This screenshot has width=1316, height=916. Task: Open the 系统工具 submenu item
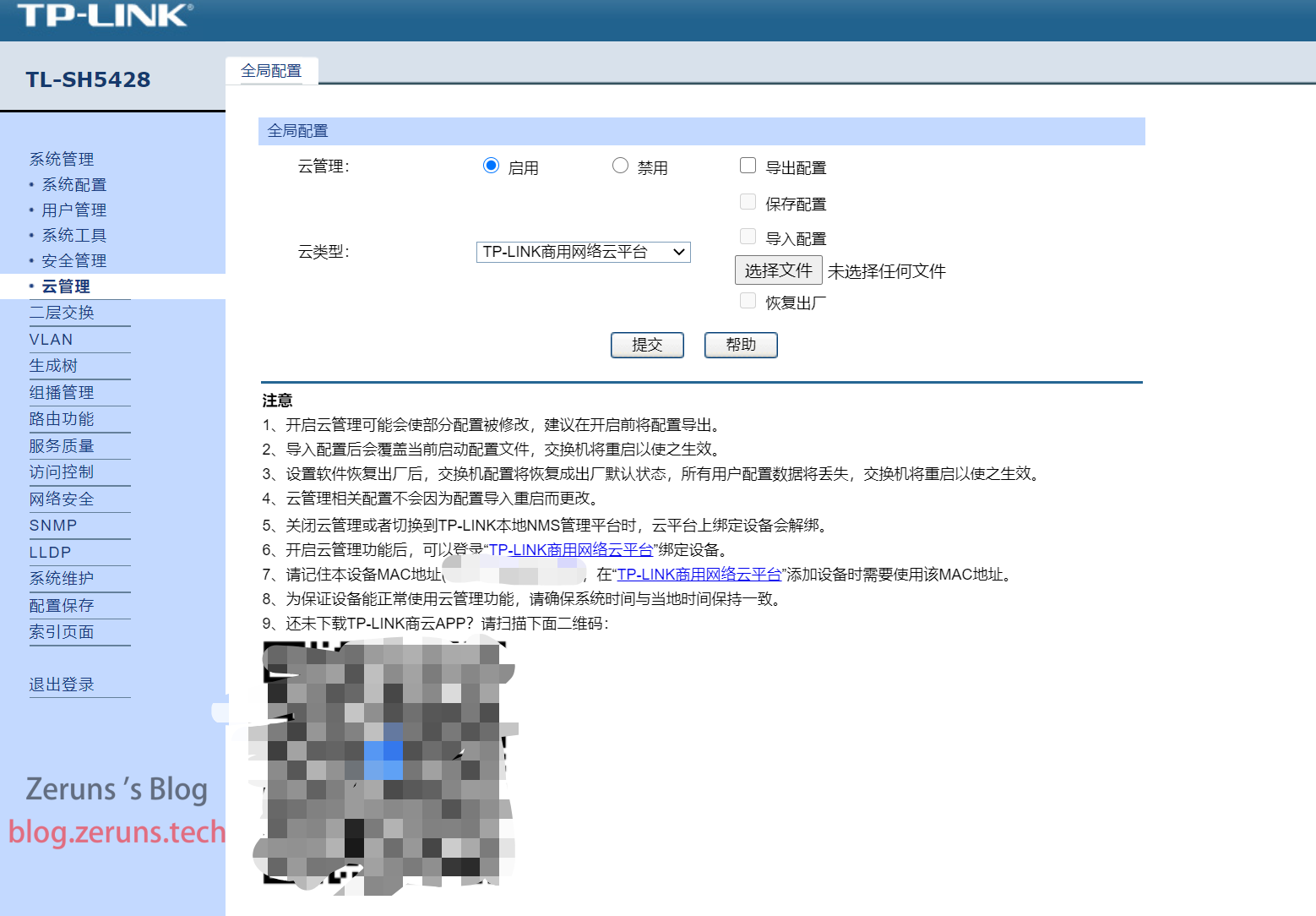tap(74, 235)
